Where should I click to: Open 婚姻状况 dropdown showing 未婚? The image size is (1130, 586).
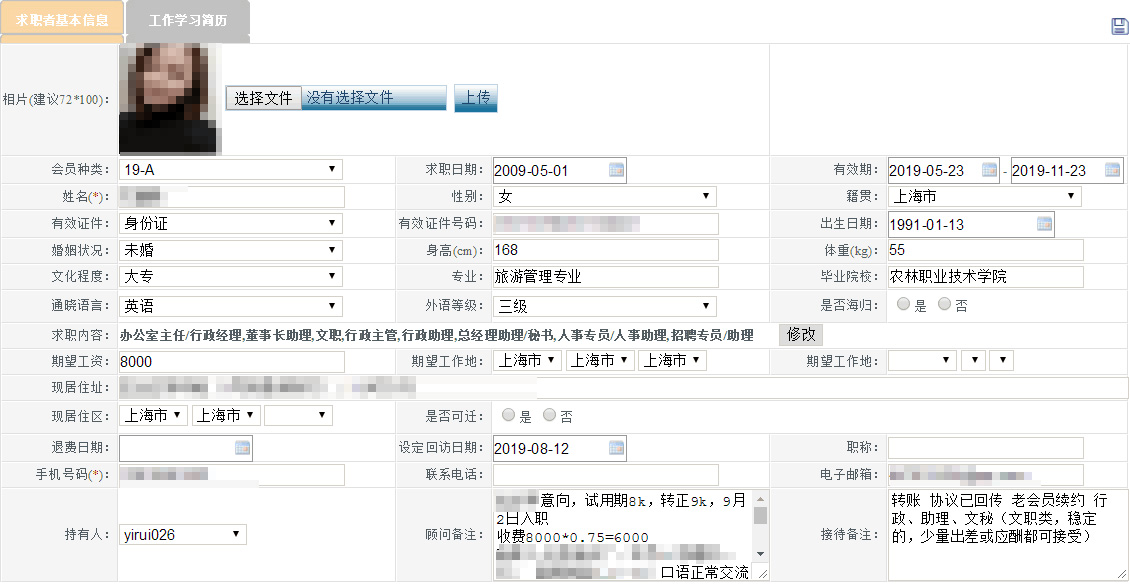tap(231, 250)
